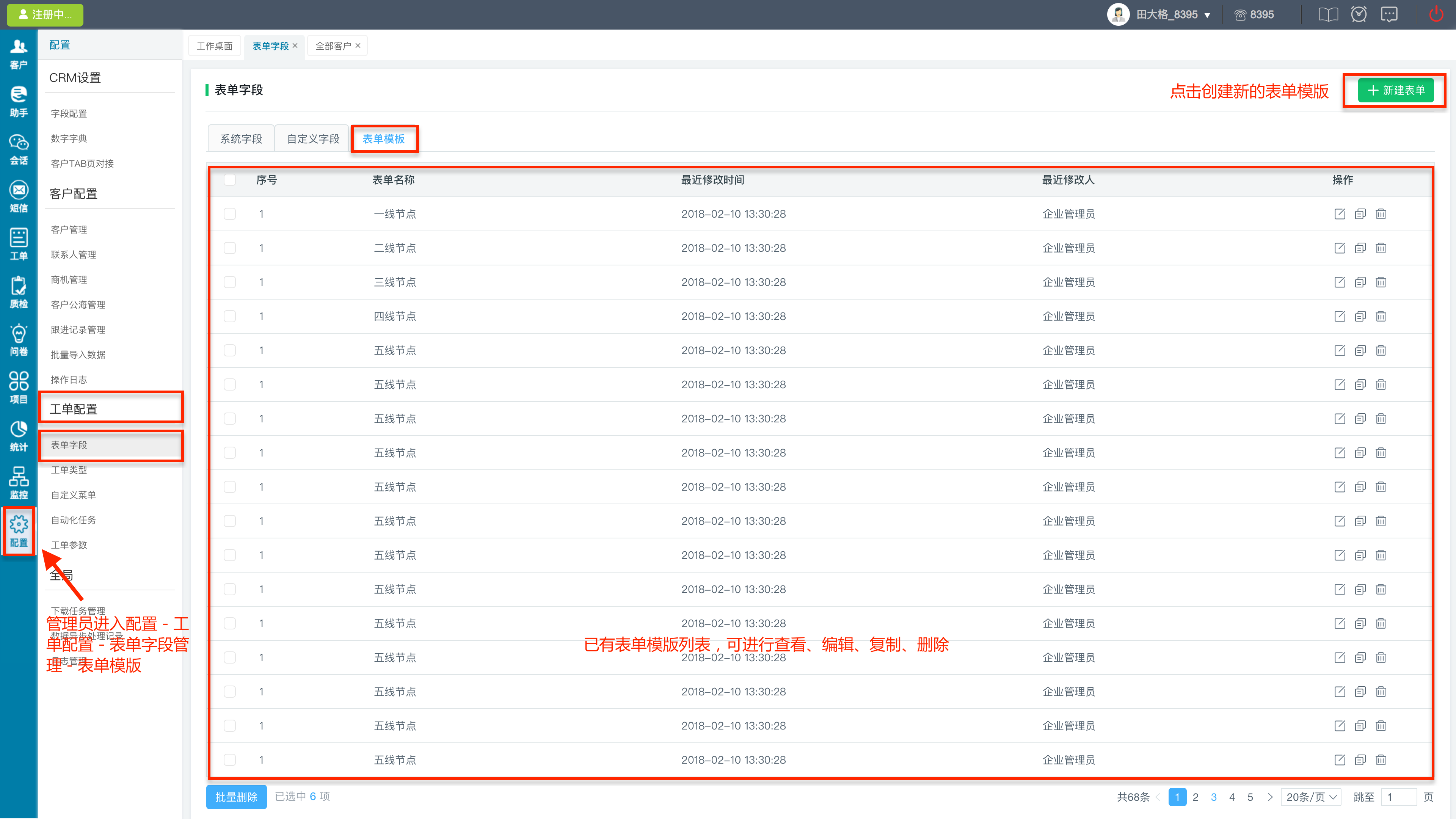Check the 二线节点 row checkbox
This screenshot has width=1456, height=819.
pos(229,248)
